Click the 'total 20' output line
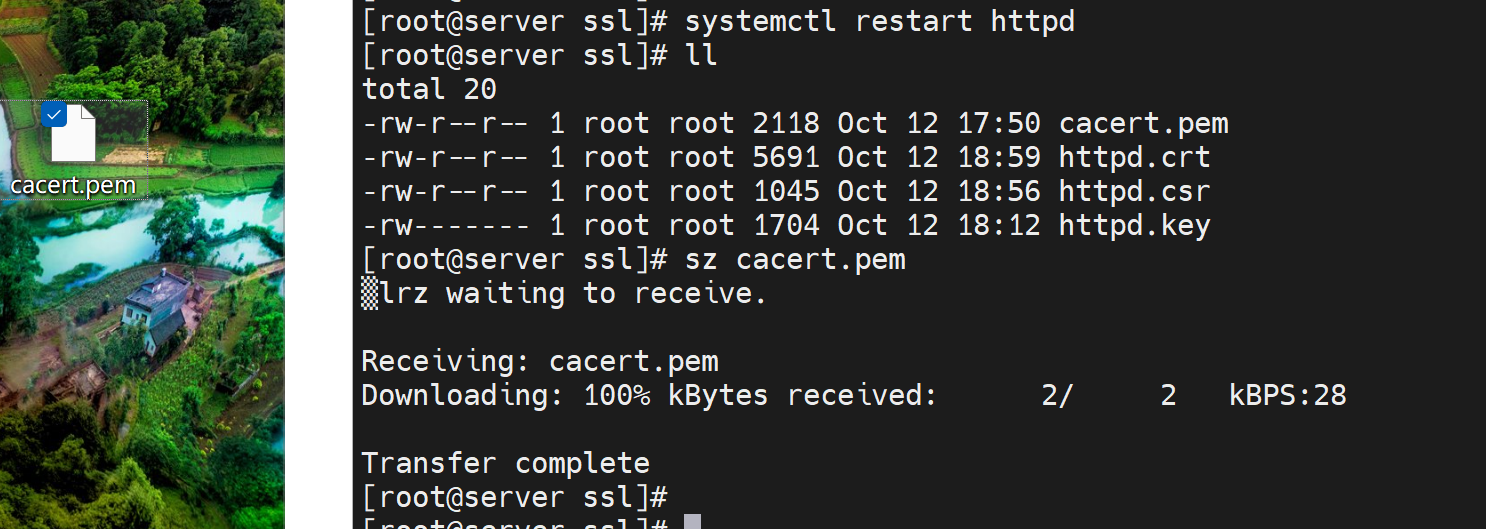Screen dimensions: 1486x529 [429, 89]
